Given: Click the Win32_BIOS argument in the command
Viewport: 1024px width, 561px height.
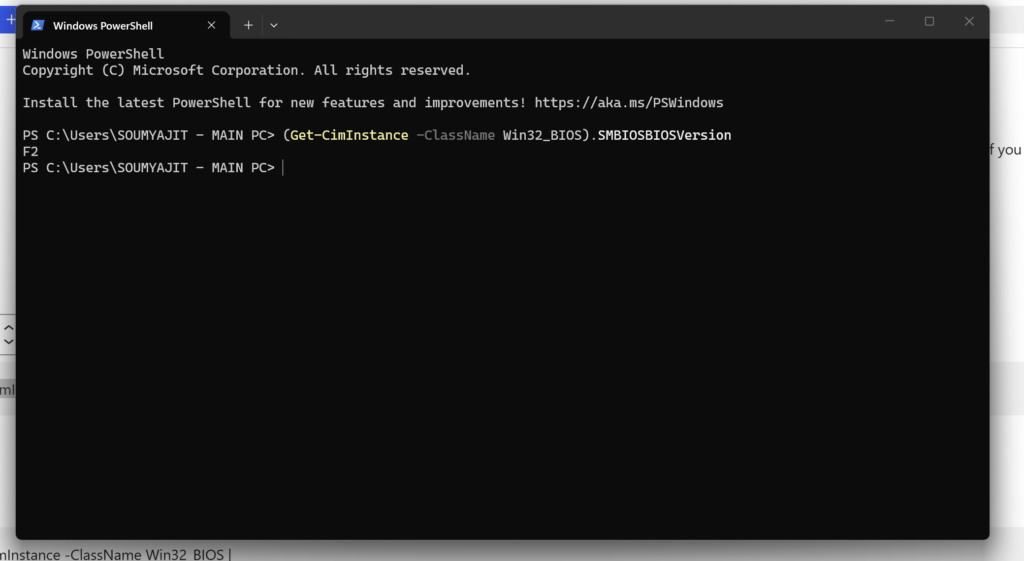Looking at the screenshot, I should point(542,135).
